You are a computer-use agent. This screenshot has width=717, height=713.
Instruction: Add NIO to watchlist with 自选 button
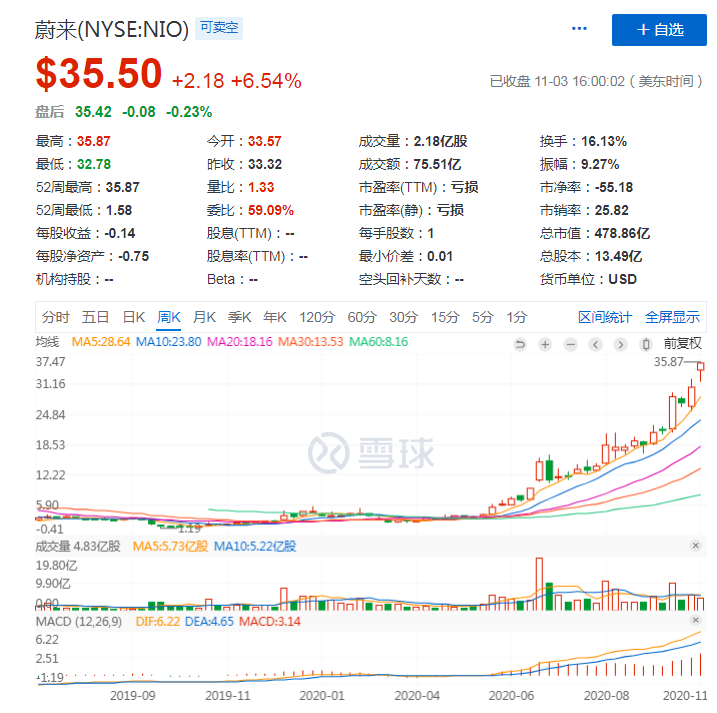click(659, 30)
